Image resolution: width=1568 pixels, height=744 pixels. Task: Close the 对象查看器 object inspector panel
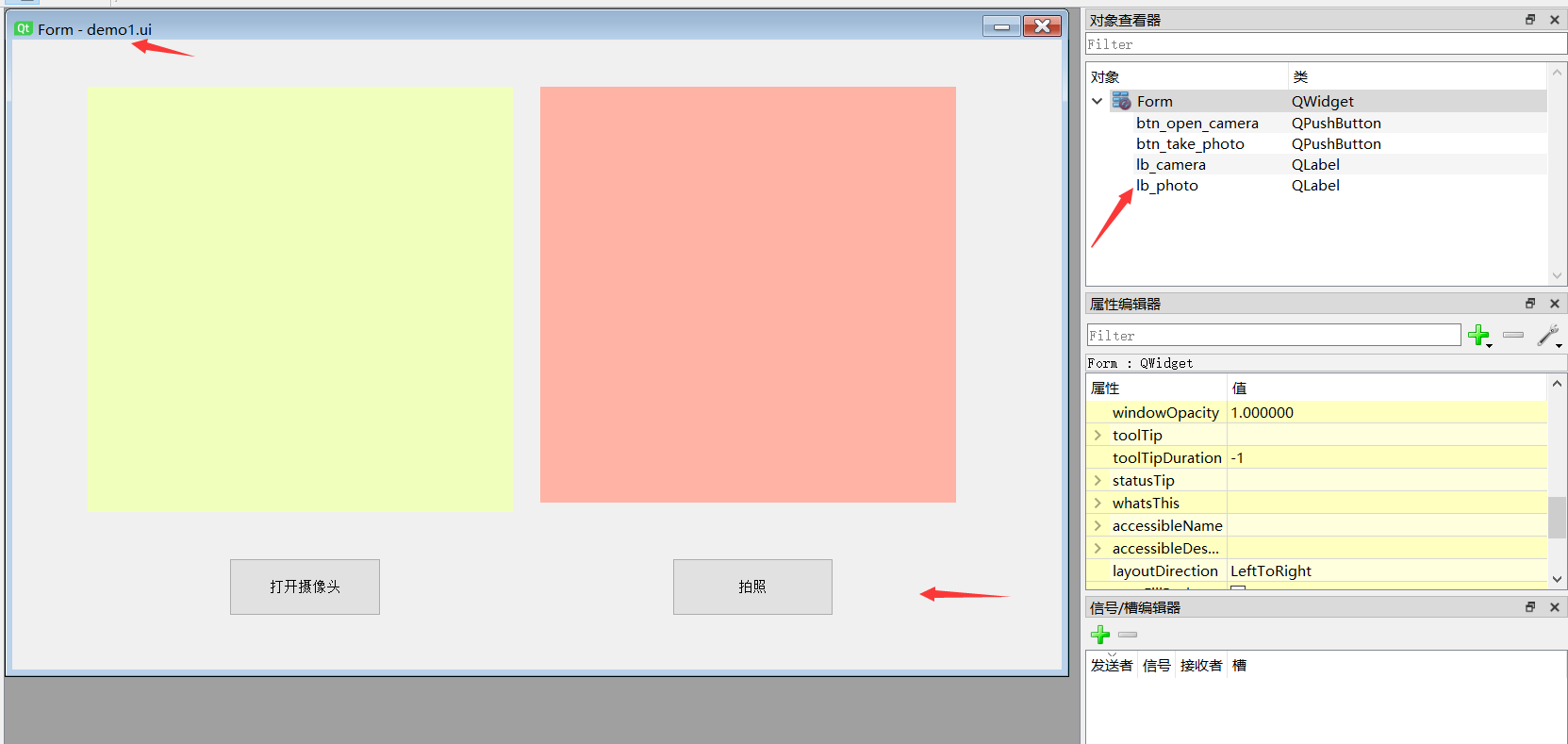click(1555, 20)
